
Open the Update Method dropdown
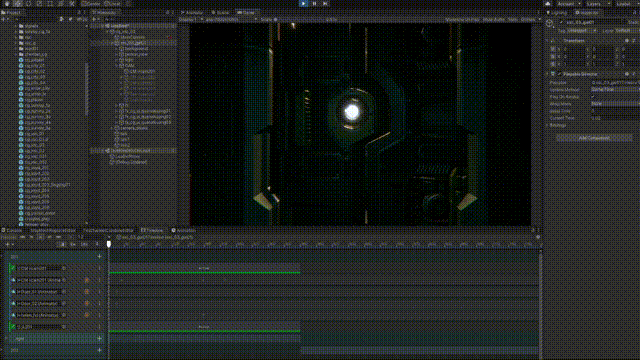615,89
